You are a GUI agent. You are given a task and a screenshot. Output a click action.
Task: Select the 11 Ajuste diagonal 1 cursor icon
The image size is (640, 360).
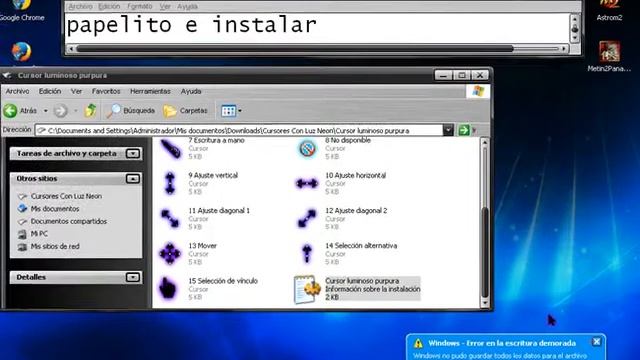click(170, 218)
